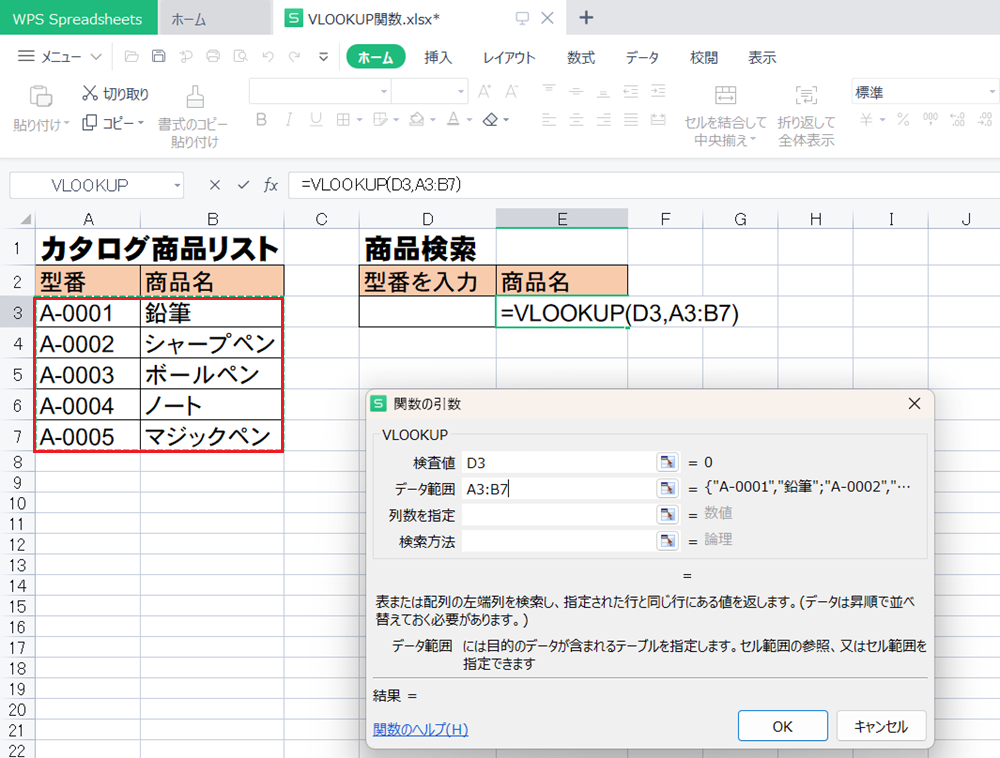Click 書式のコピー format painter icon
This screenshot has height=758, width=1000.
coord(195,96)
